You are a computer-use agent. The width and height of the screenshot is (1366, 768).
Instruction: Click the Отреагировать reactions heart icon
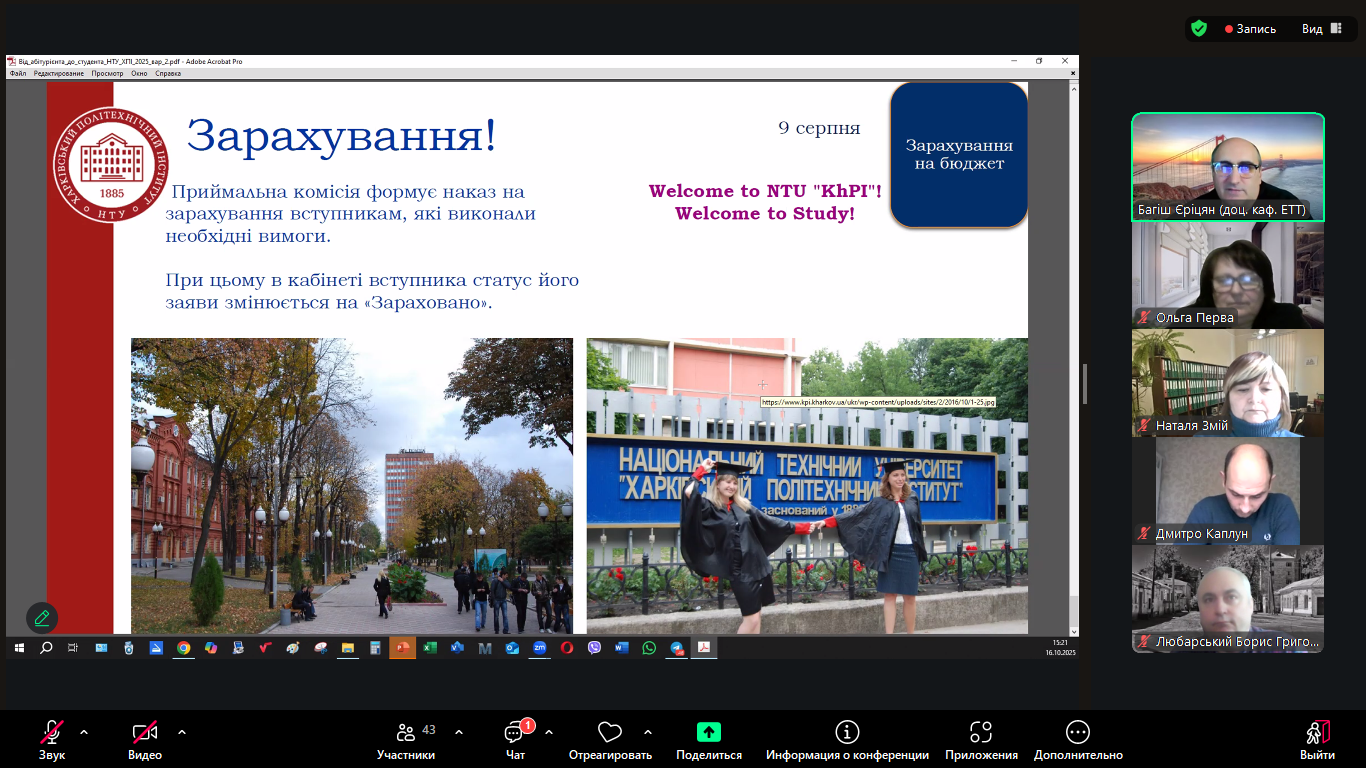point(610,732)
